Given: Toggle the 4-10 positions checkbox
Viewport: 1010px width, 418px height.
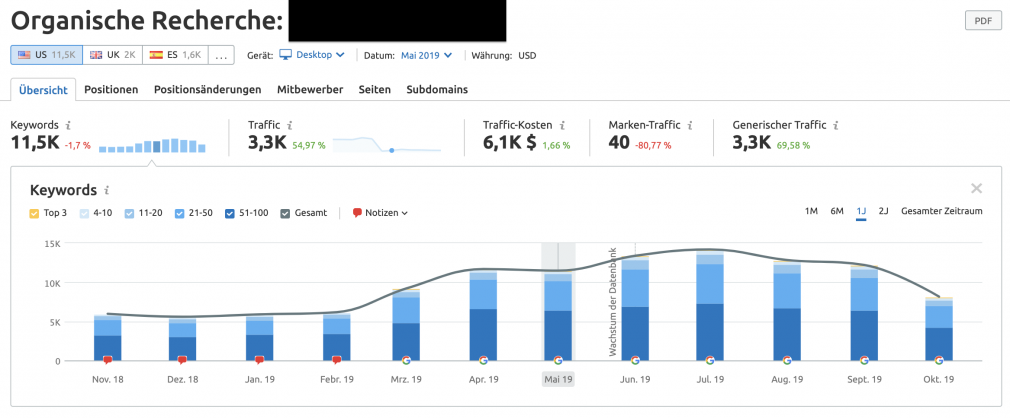Looking at the screenshot, I should [x=83, y=213].
